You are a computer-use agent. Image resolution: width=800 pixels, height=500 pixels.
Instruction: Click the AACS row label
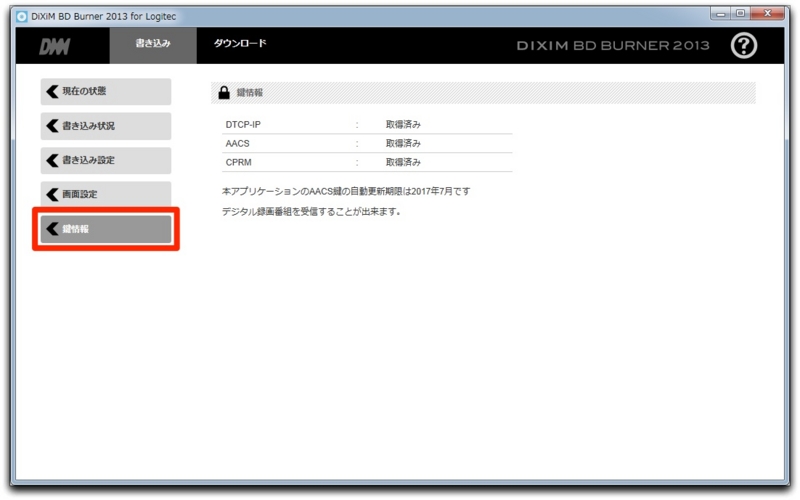[237, 143]
